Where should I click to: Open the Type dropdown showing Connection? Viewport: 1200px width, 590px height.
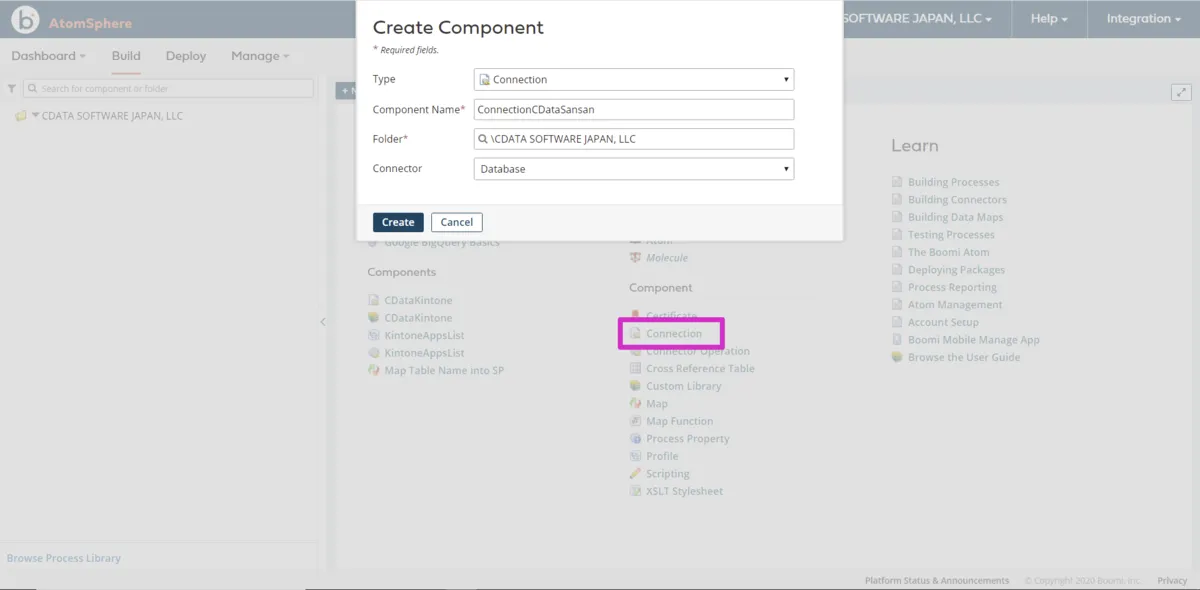[x=633, y=80]
